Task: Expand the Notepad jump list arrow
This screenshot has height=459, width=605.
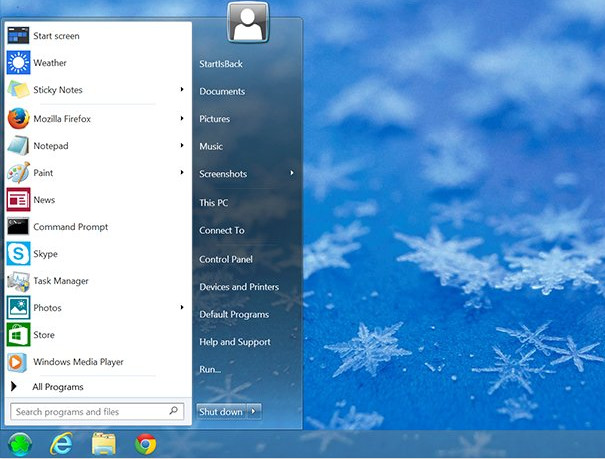Action: [x=182, y=145]
